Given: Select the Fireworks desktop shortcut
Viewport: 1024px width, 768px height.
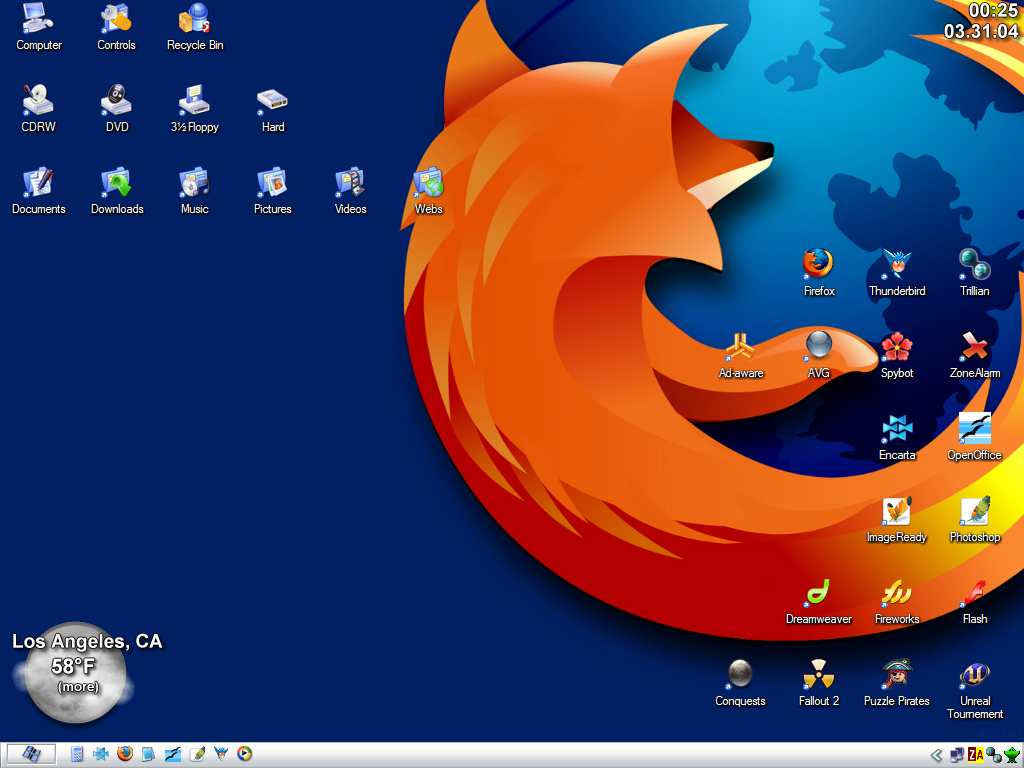Looking at the screenshot, I should (897, 601).
